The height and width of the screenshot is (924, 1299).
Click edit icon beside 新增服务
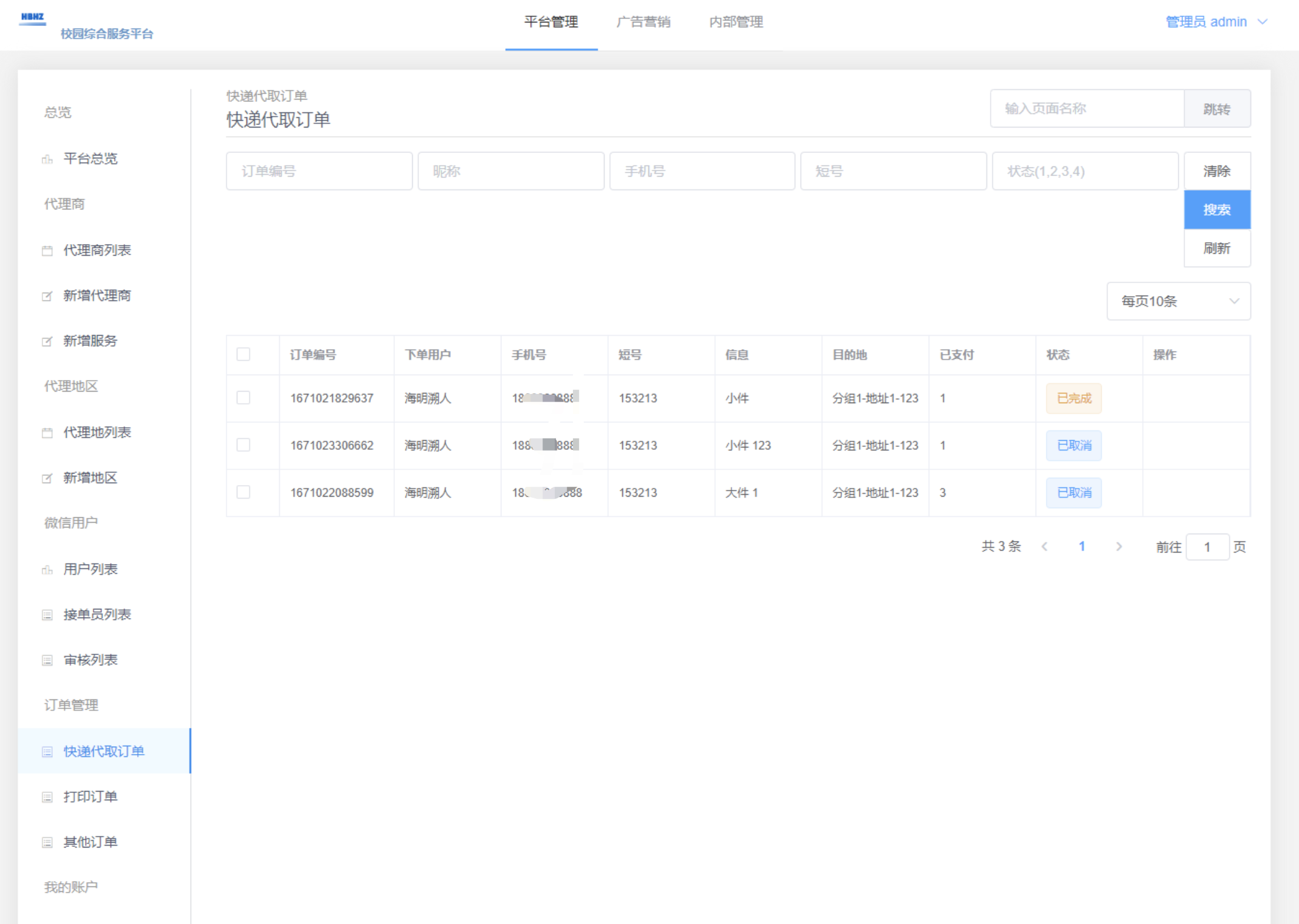click(47, 342)
